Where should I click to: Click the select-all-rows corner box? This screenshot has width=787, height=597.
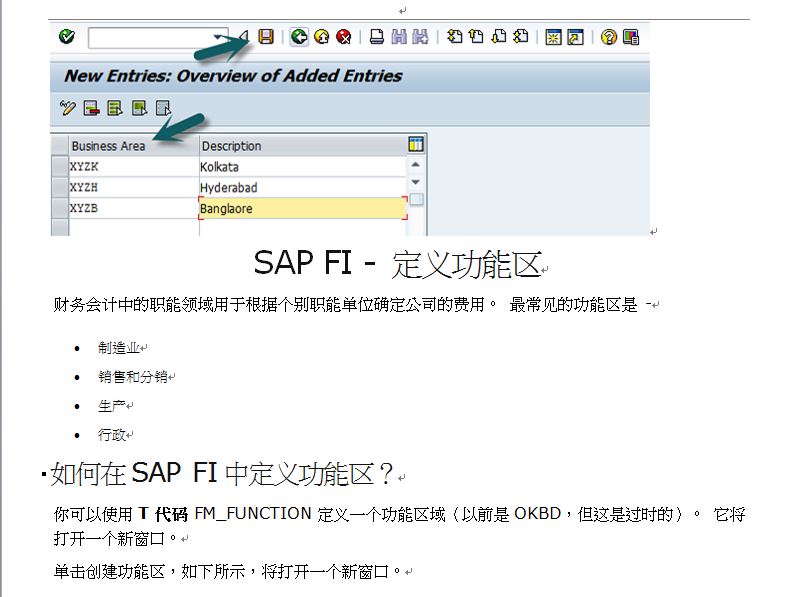tap(60, 146)
